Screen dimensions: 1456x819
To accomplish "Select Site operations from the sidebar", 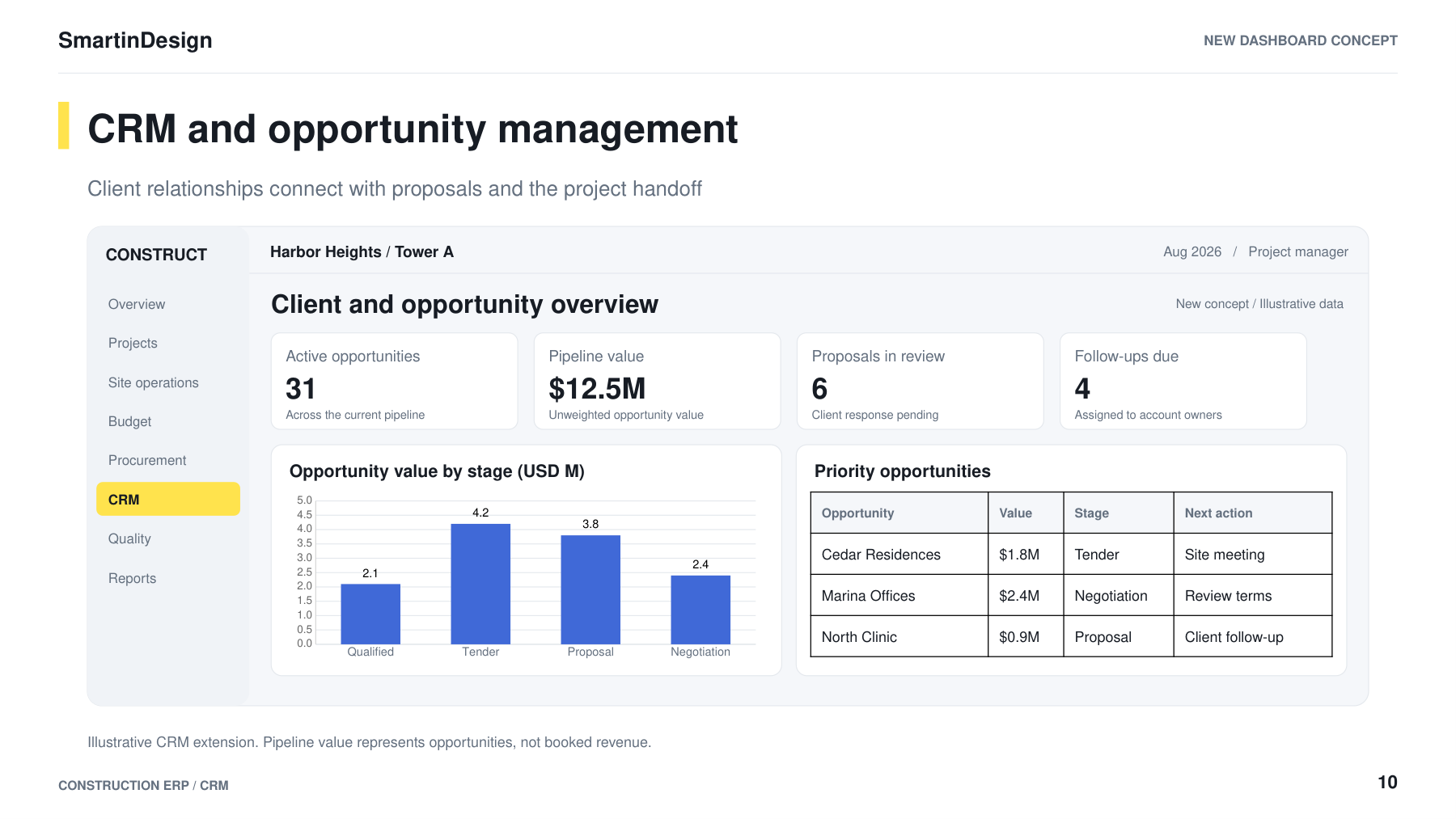I will (154, 382).
